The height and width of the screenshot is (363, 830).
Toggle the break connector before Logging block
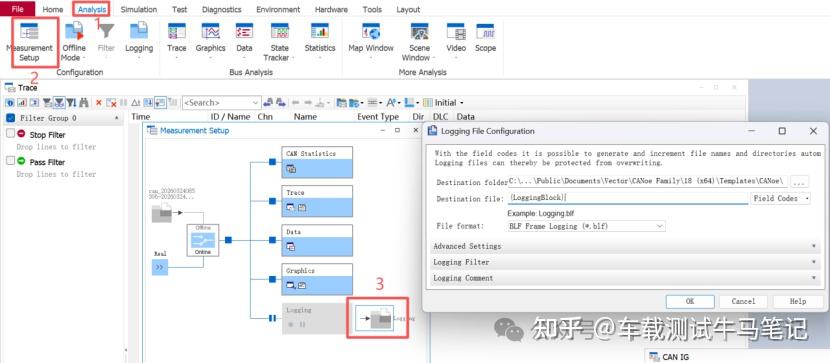click(x=272, y=318)
